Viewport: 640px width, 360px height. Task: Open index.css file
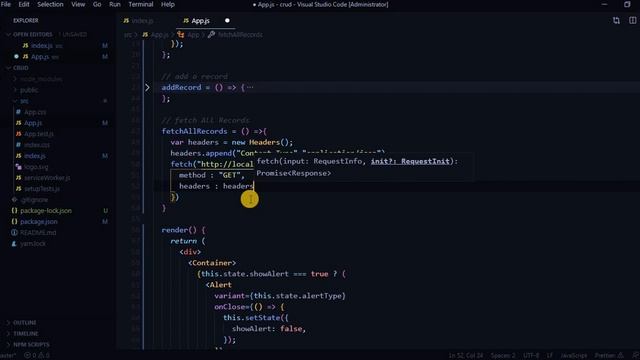37,145
